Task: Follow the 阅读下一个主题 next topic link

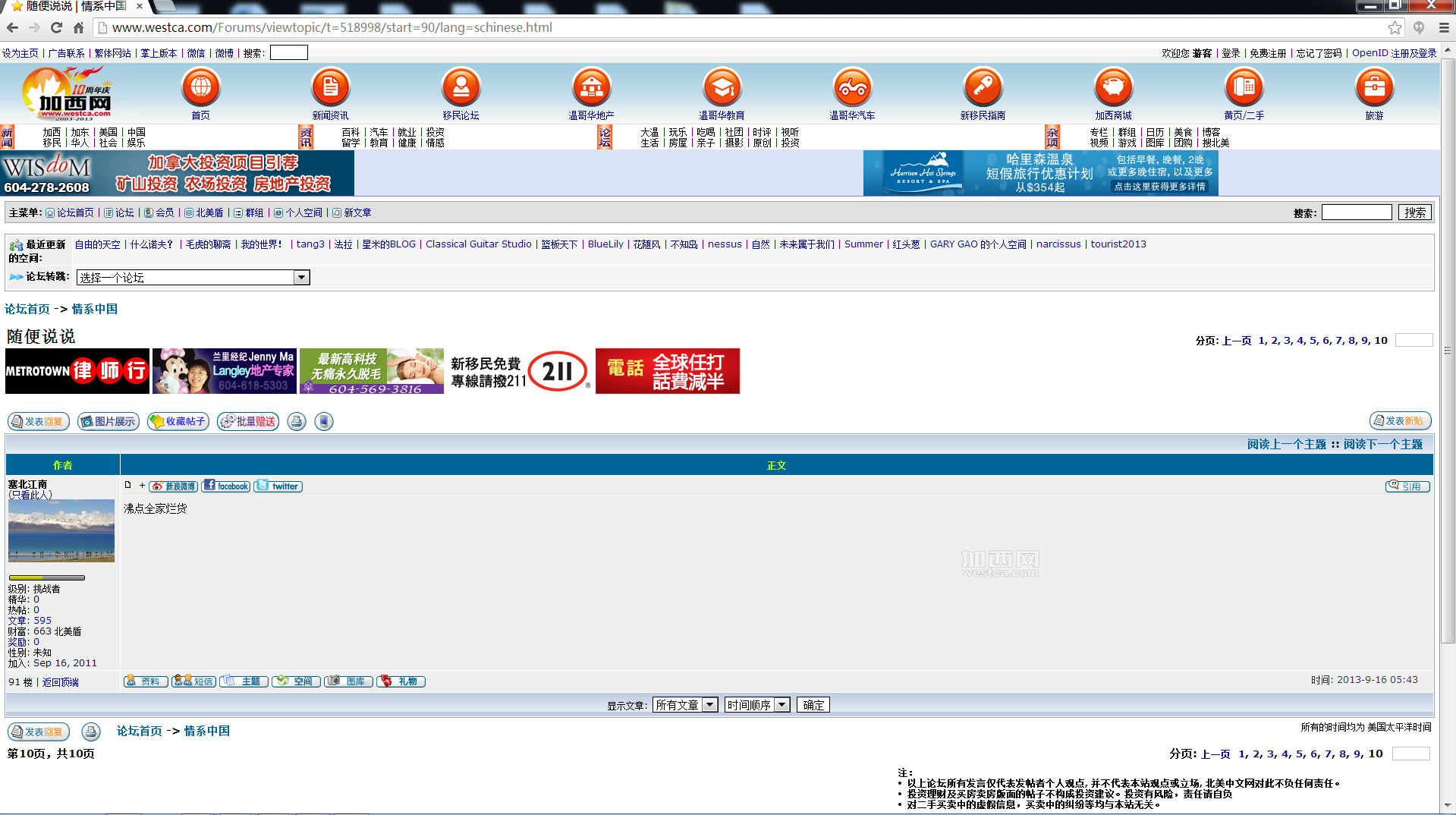Action: point(1383,445)
